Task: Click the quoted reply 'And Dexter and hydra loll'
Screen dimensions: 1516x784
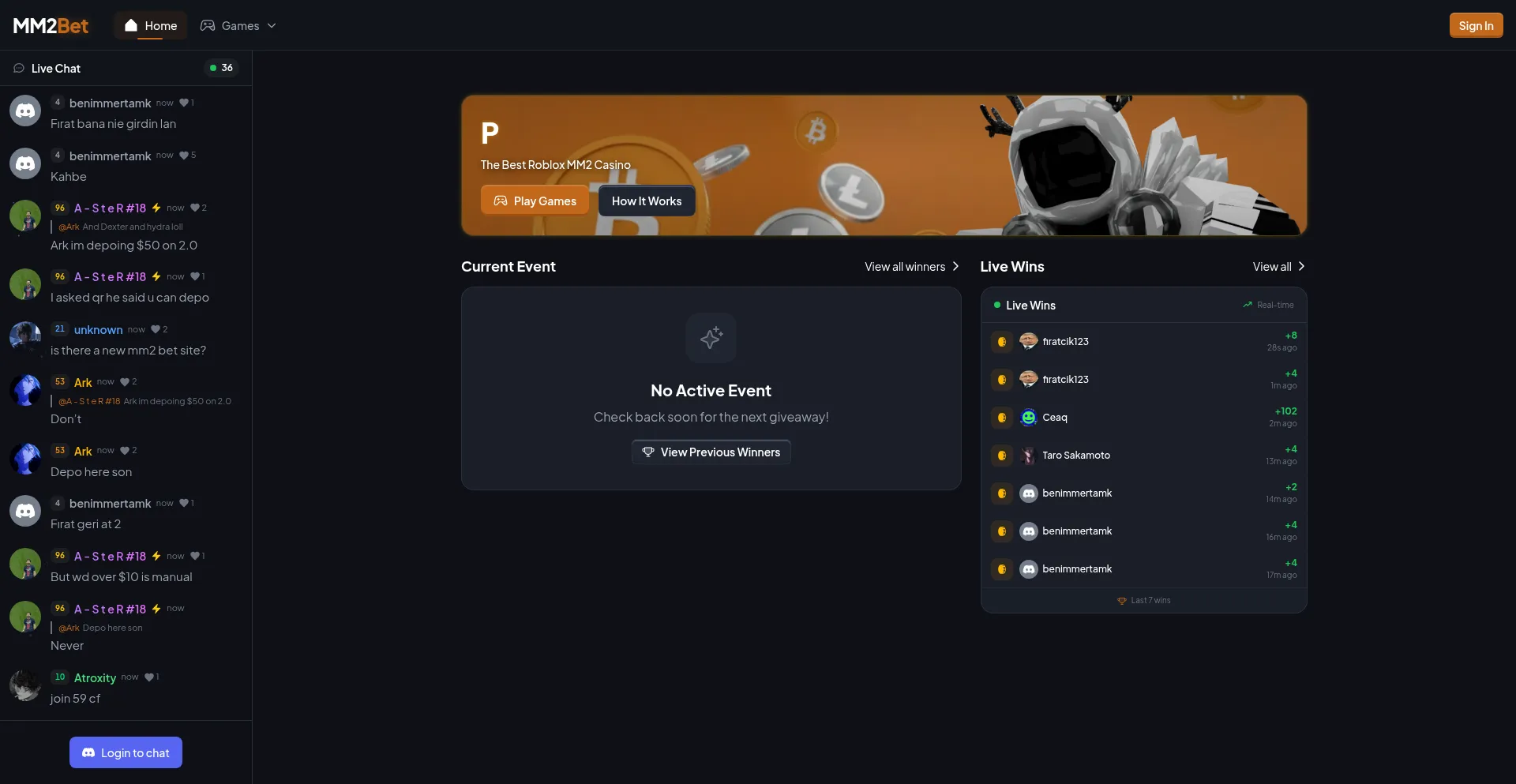Action: [x=121, y=227]
